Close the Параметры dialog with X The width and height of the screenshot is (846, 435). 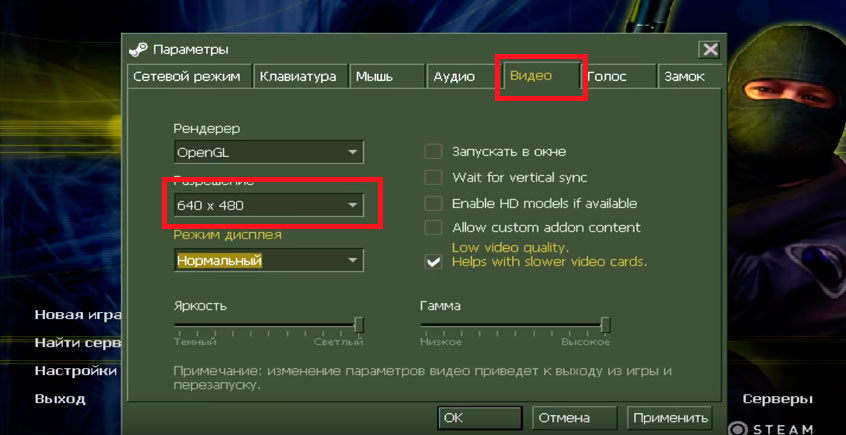coord(709,49)
